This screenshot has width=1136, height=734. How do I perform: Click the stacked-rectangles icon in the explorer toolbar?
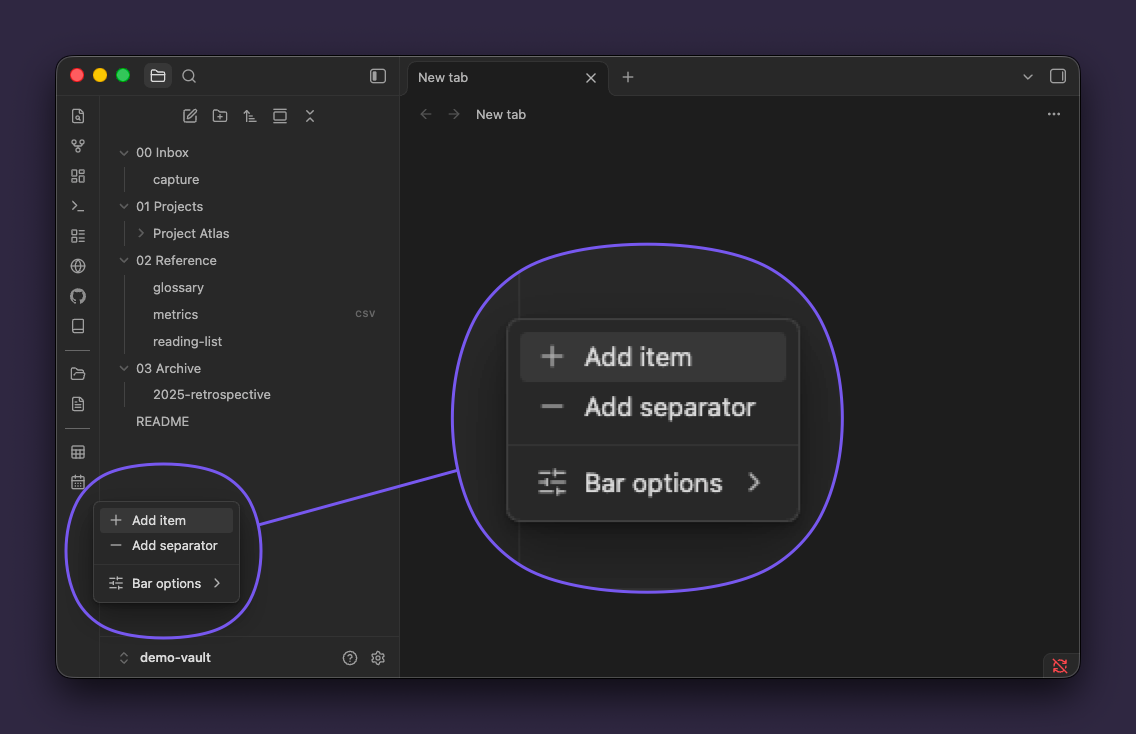(x=280, y=116)
